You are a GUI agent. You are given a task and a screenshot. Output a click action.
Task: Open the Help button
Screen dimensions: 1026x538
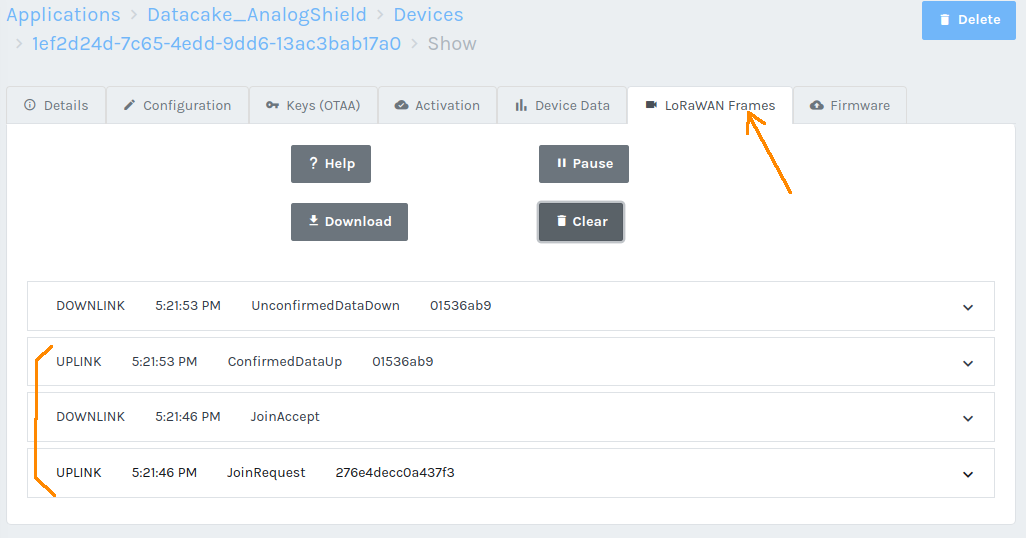coord(331,164)
